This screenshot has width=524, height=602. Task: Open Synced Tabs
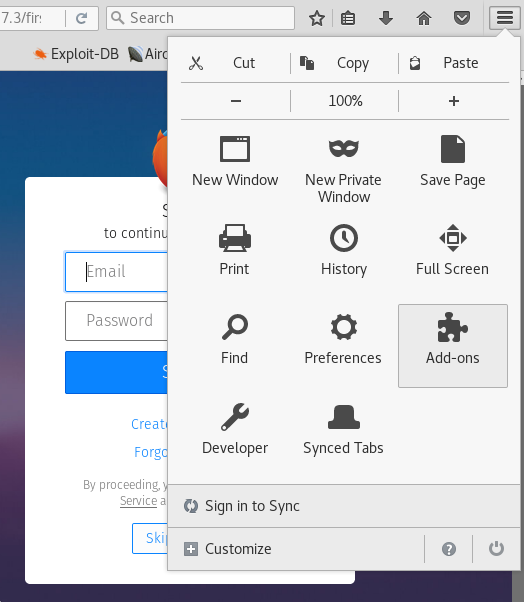343,429
